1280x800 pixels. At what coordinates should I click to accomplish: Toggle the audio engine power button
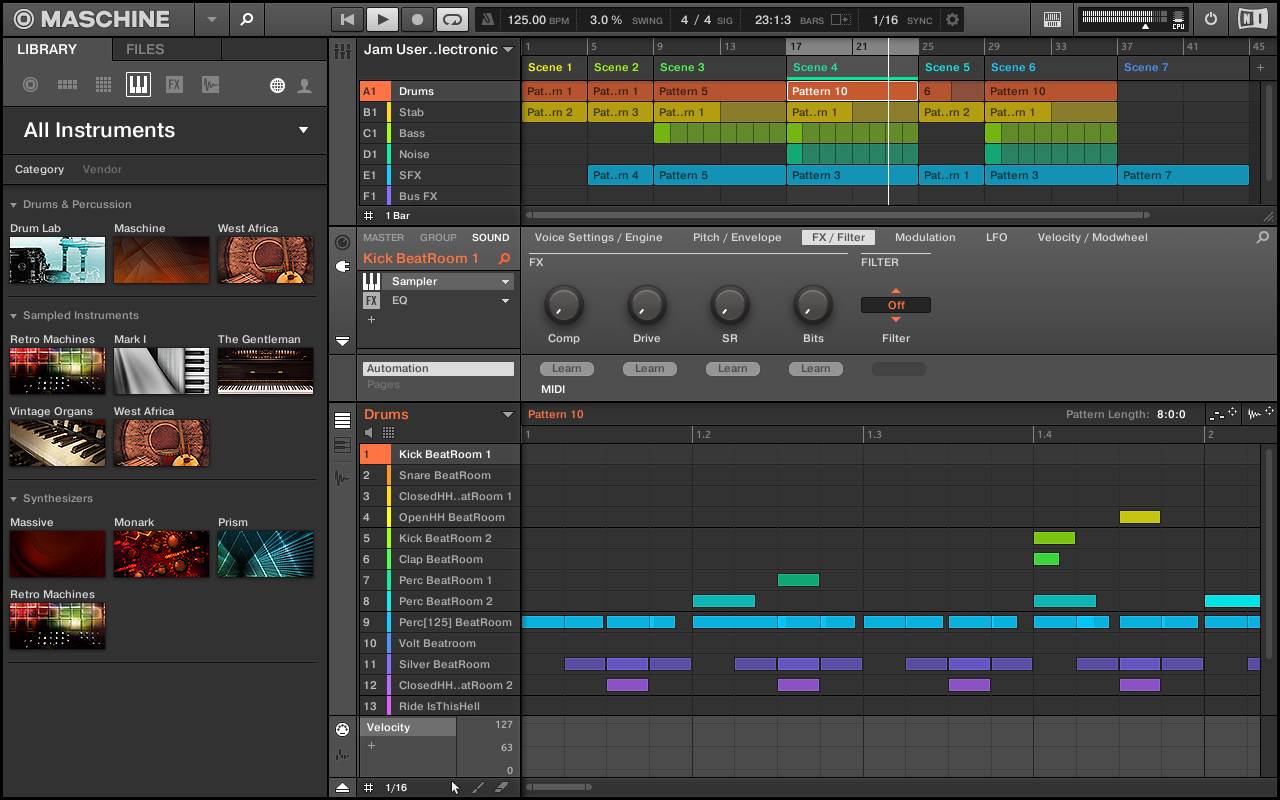tap(1211, 19)
